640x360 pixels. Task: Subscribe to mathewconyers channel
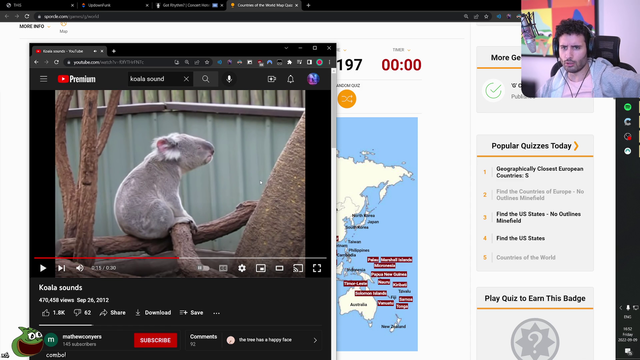(156, 340)
